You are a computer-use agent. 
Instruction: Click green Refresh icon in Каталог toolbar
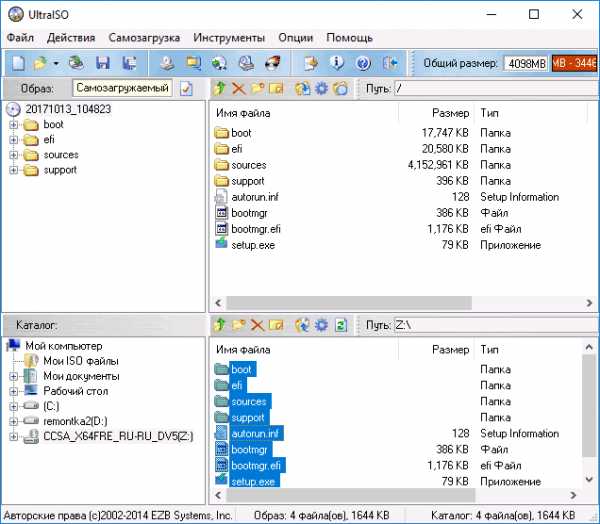coord(341,325)
